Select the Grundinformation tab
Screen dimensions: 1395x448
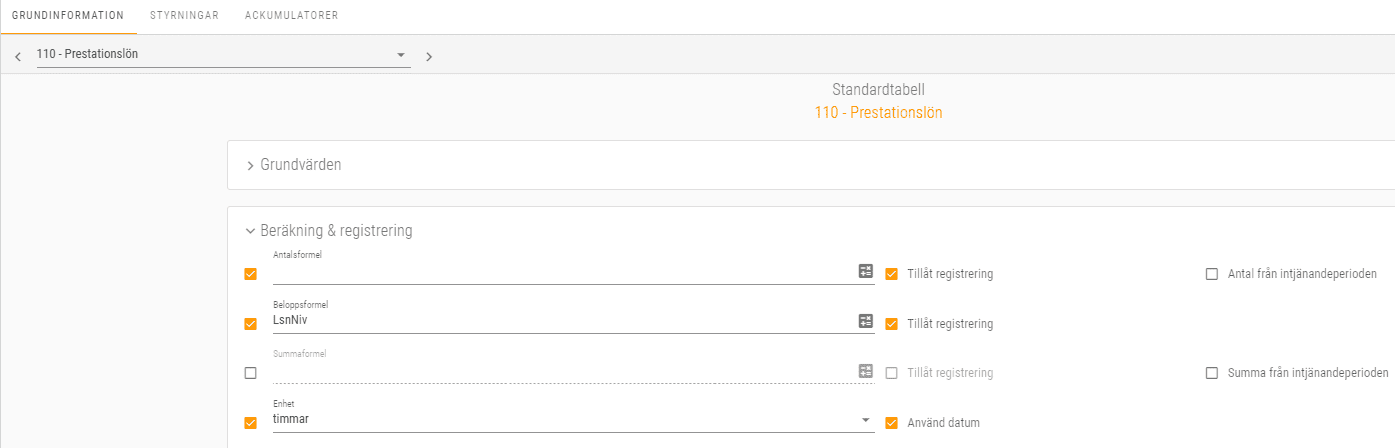[68, 16]
